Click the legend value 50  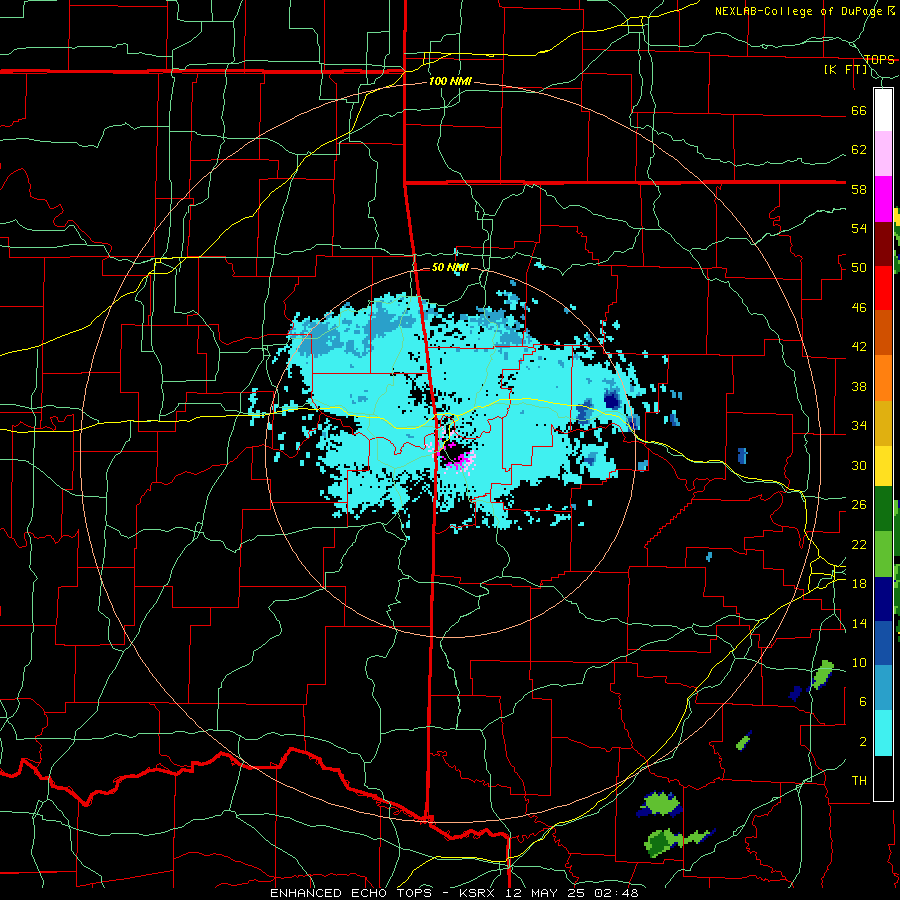click(859, 268)
